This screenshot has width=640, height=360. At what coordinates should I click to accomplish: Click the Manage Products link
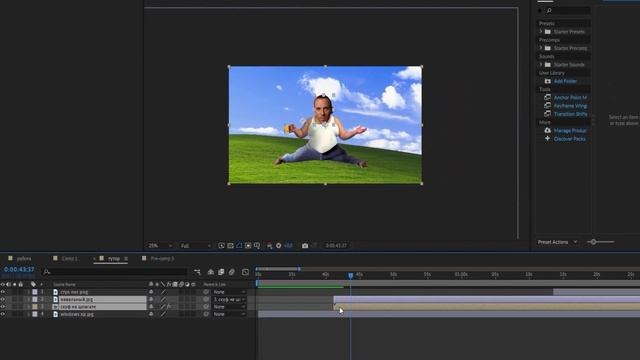570,131
